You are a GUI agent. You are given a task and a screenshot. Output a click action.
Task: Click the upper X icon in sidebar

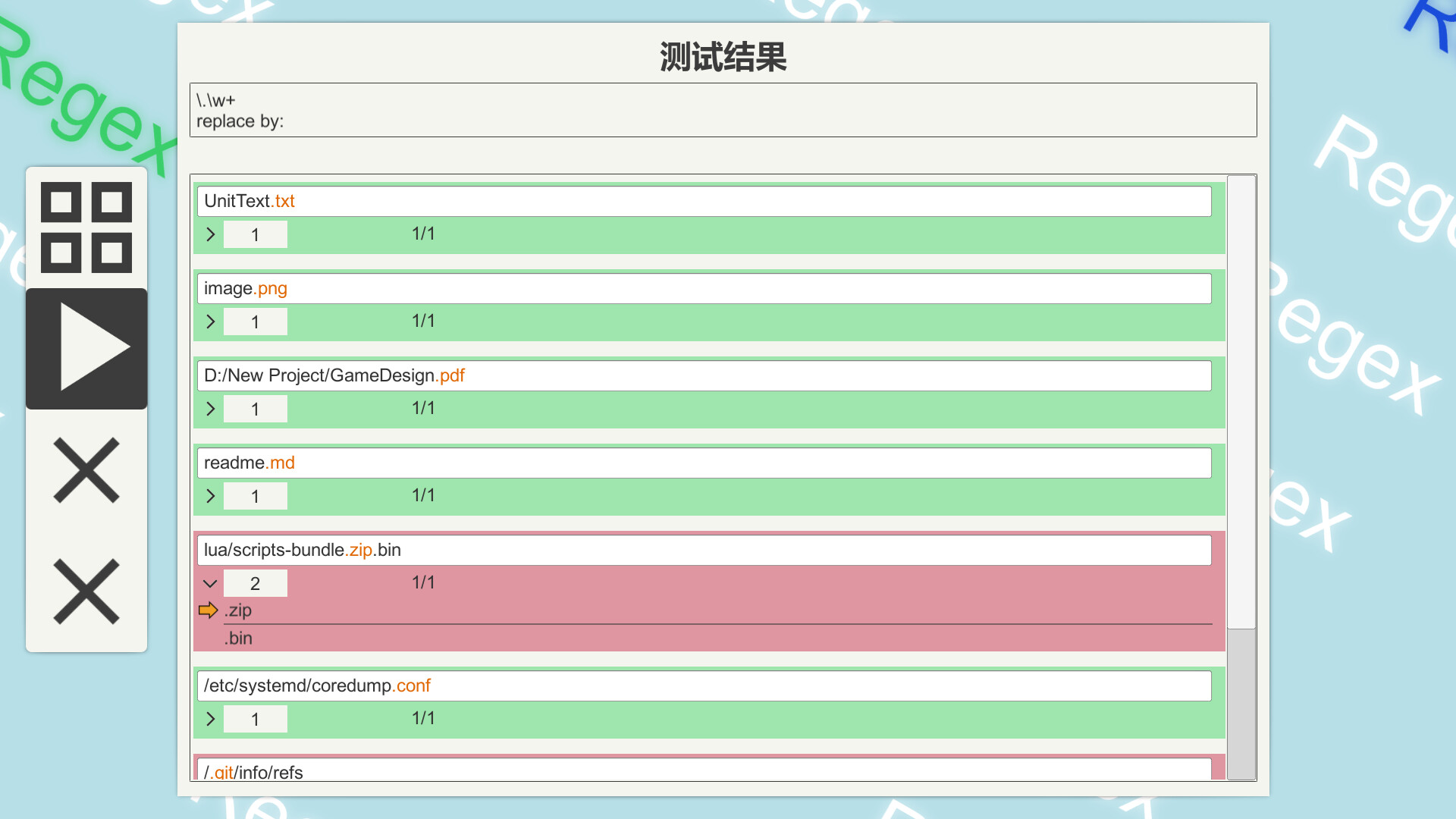pyautogui.click(x=86, y=470)
